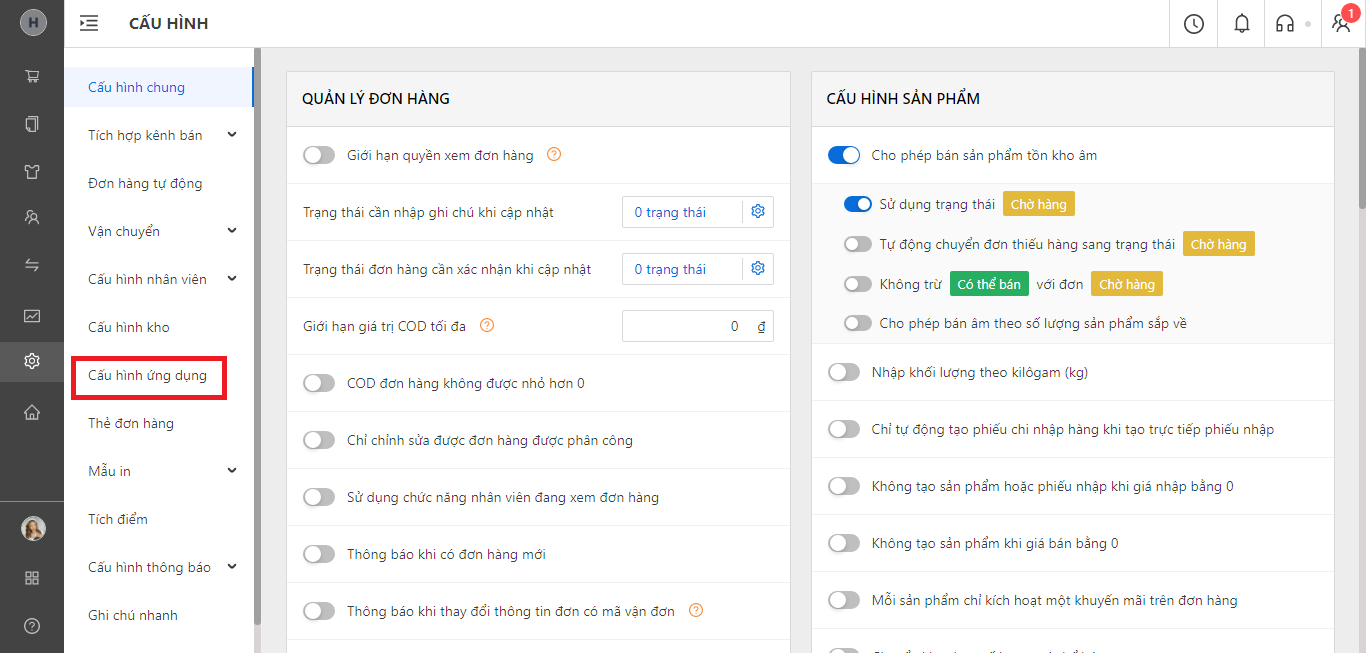Click the home icon in sidebar

click(x=32, y=412)
